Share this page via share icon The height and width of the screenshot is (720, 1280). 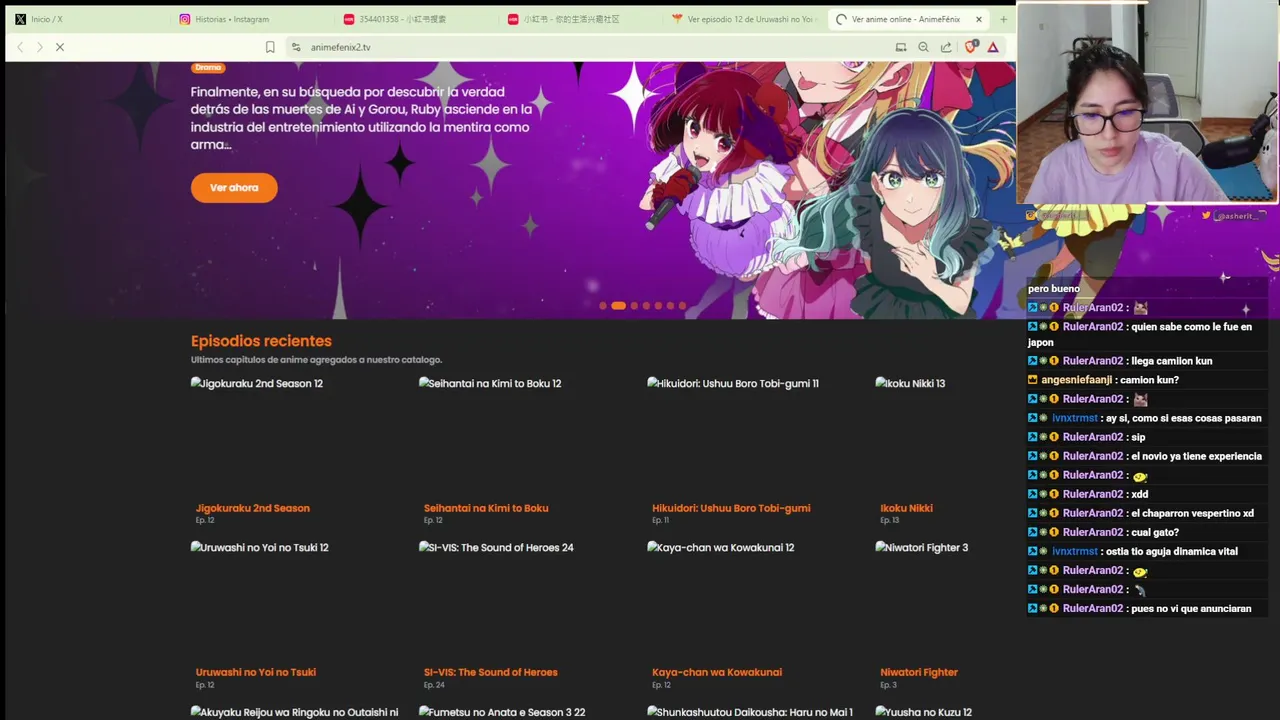(x=946, y=47)
